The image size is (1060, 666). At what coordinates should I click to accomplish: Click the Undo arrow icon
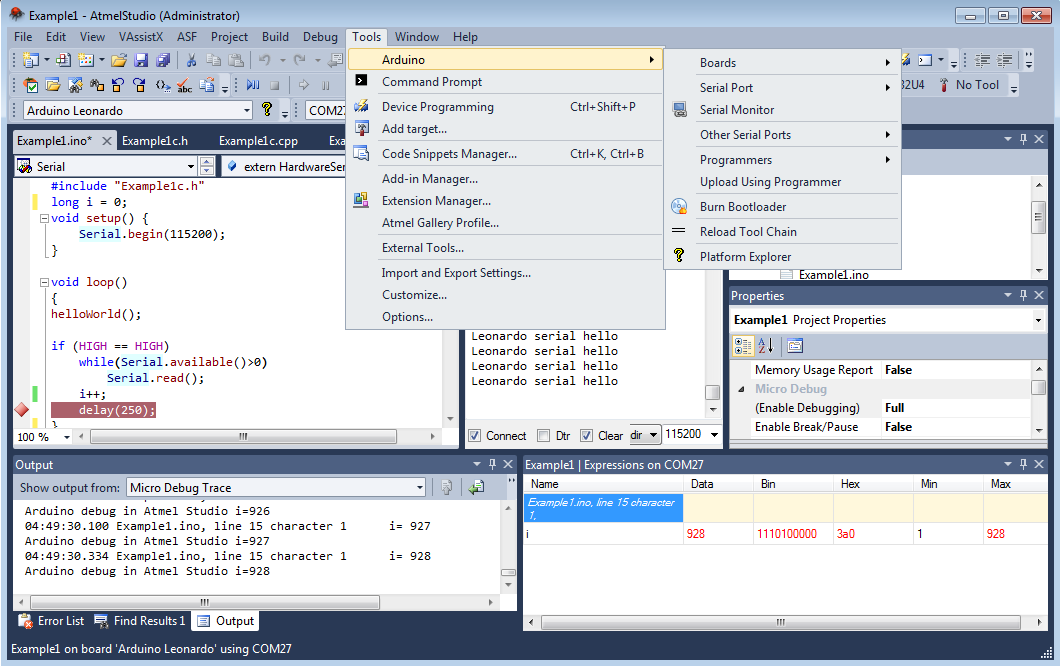(264, 60)
